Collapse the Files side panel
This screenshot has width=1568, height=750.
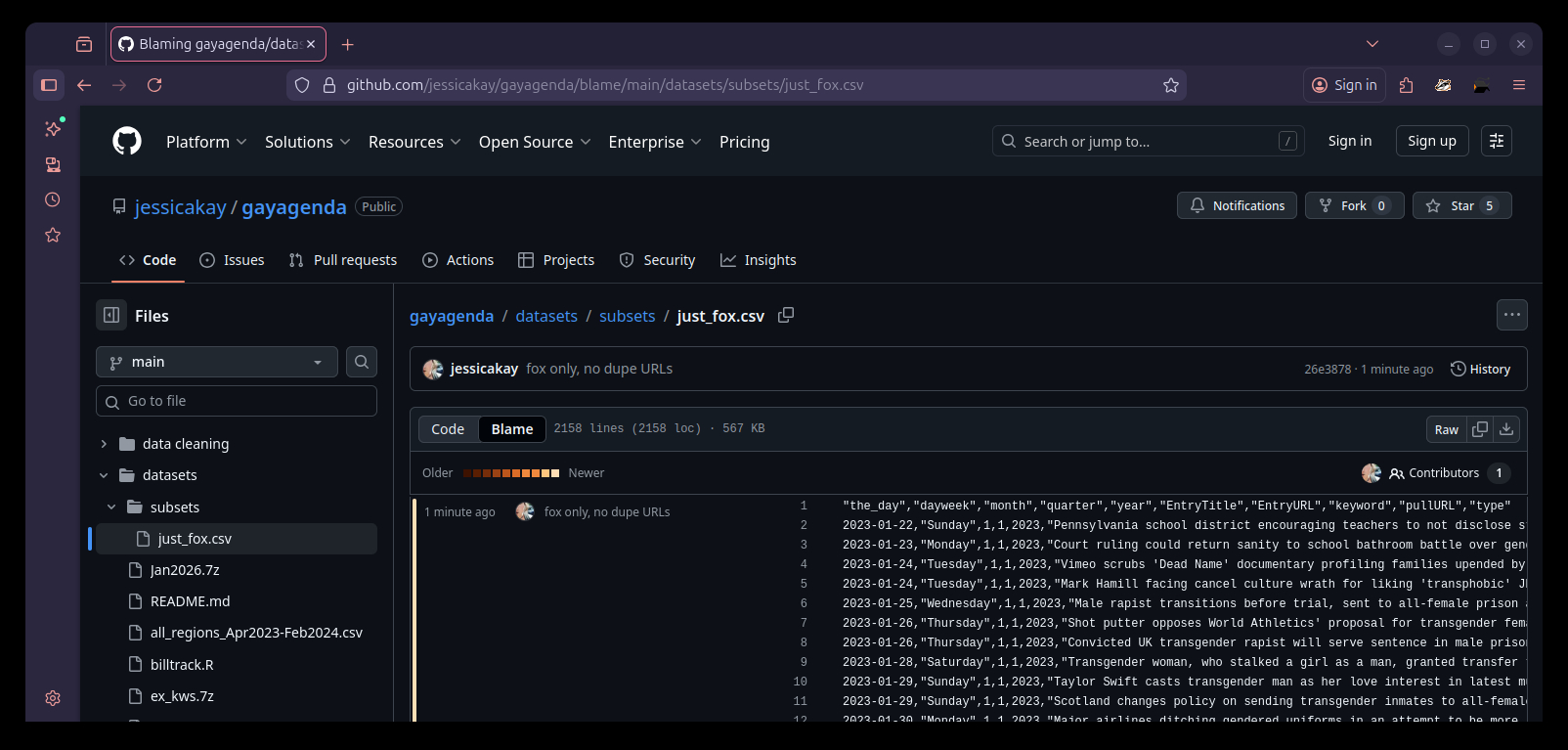[x=111, y=315]
